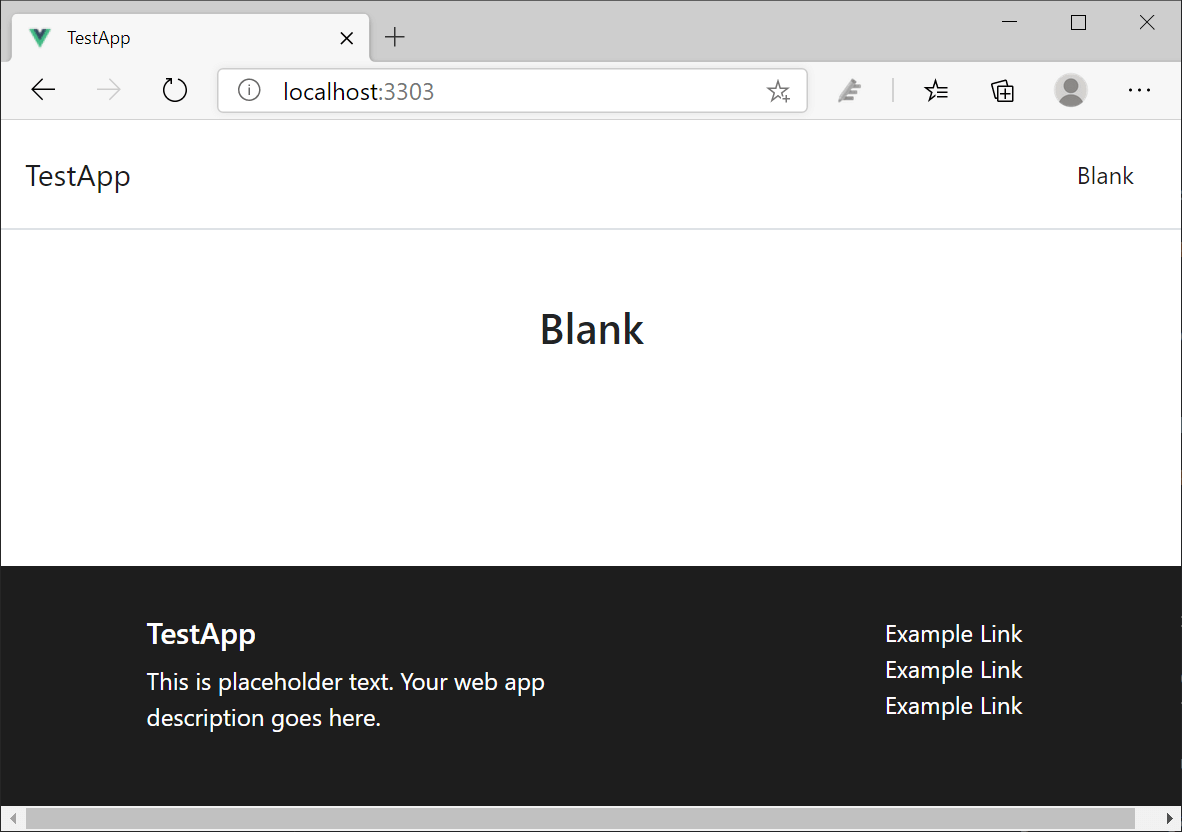The image size is (1182, 832).
Task: Add page to favorites star icon
Action: (778, 92)
